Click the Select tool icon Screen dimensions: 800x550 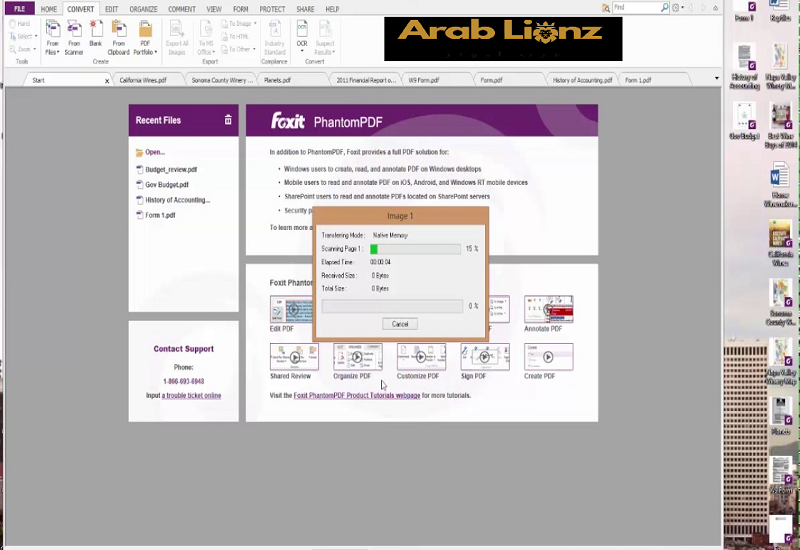tap(13, 36)
